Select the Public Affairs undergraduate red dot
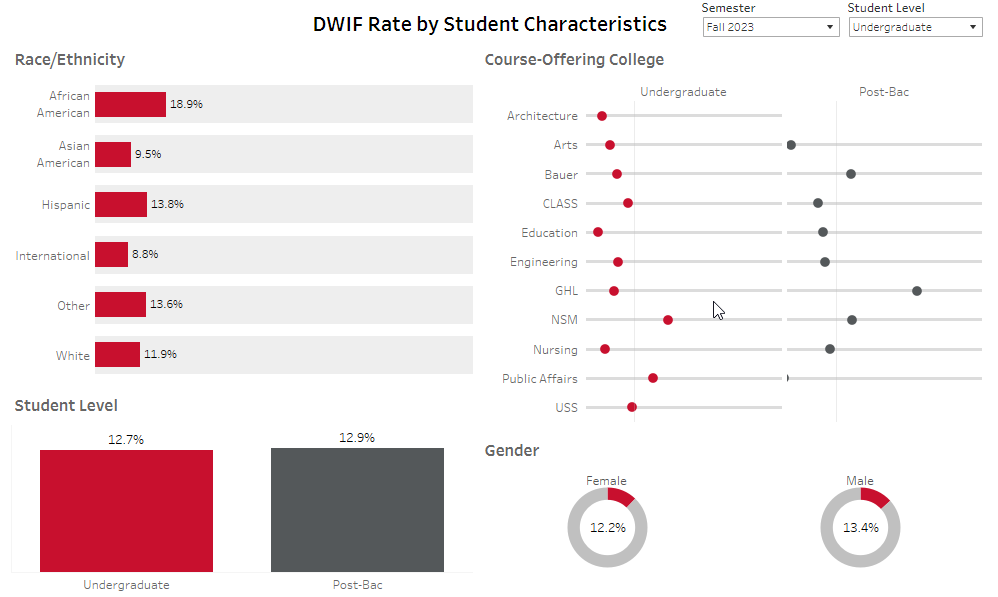Screen dimensions: 998x597 (x=653, y=378)
